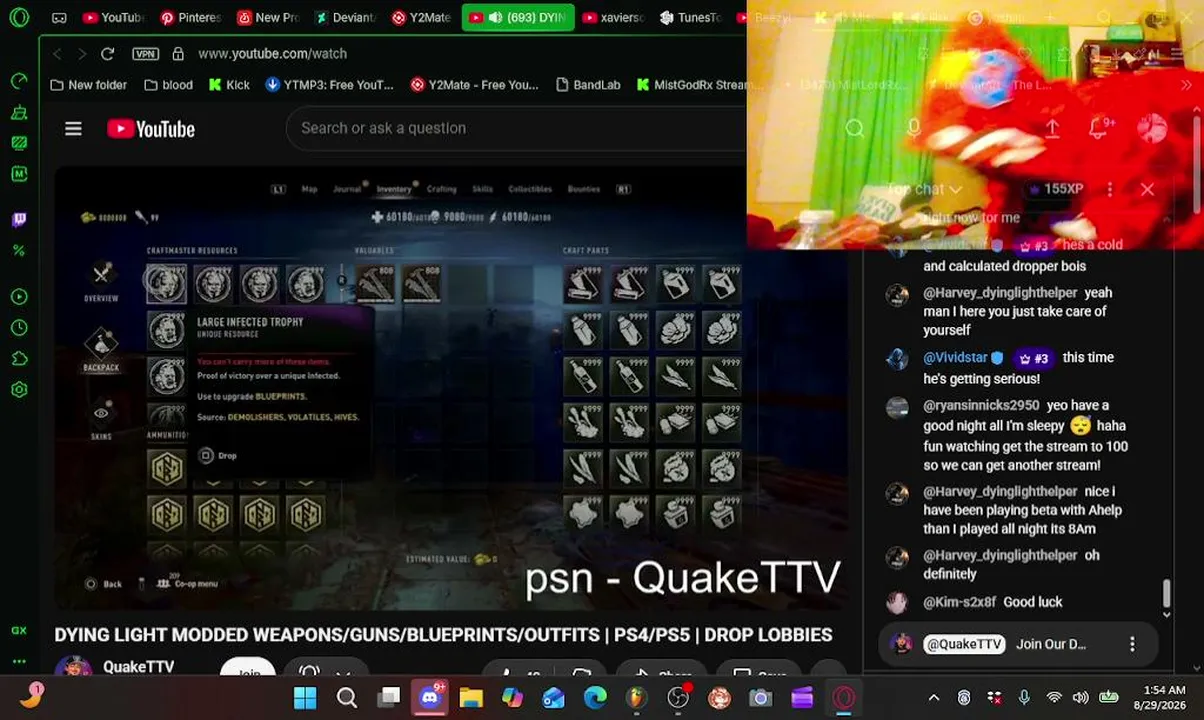1204x720 pixels.
Task: Open the camera app on taskbar
Action: (760, 698)
